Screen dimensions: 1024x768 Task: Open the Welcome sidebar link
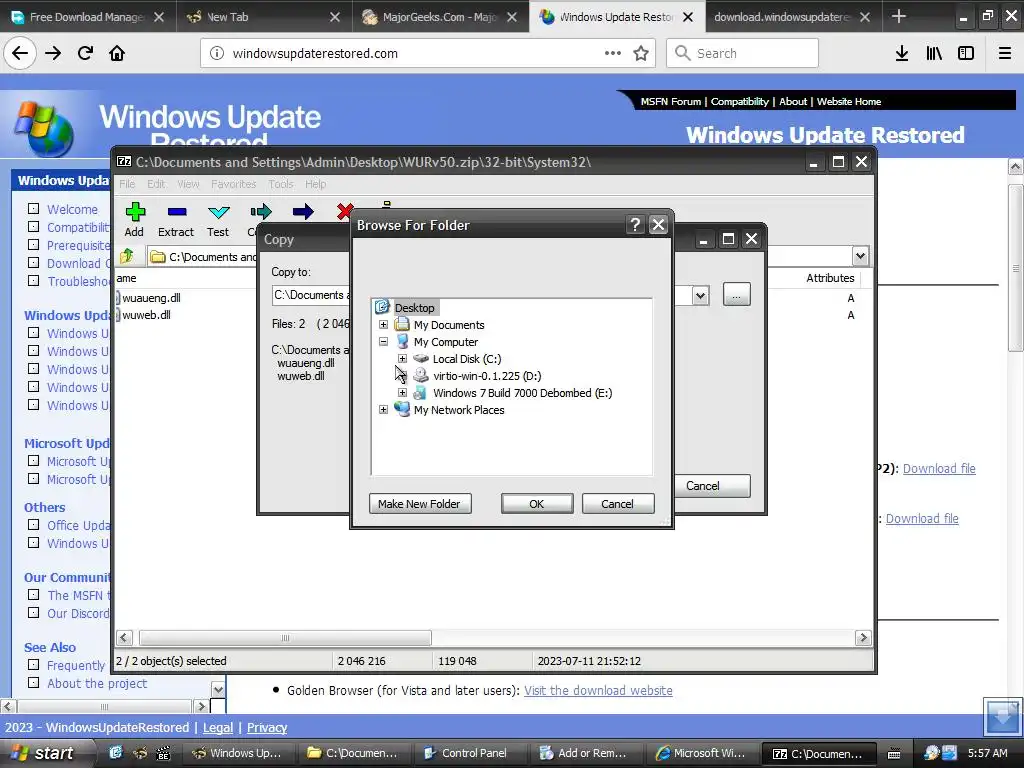[x=72, y=209]
